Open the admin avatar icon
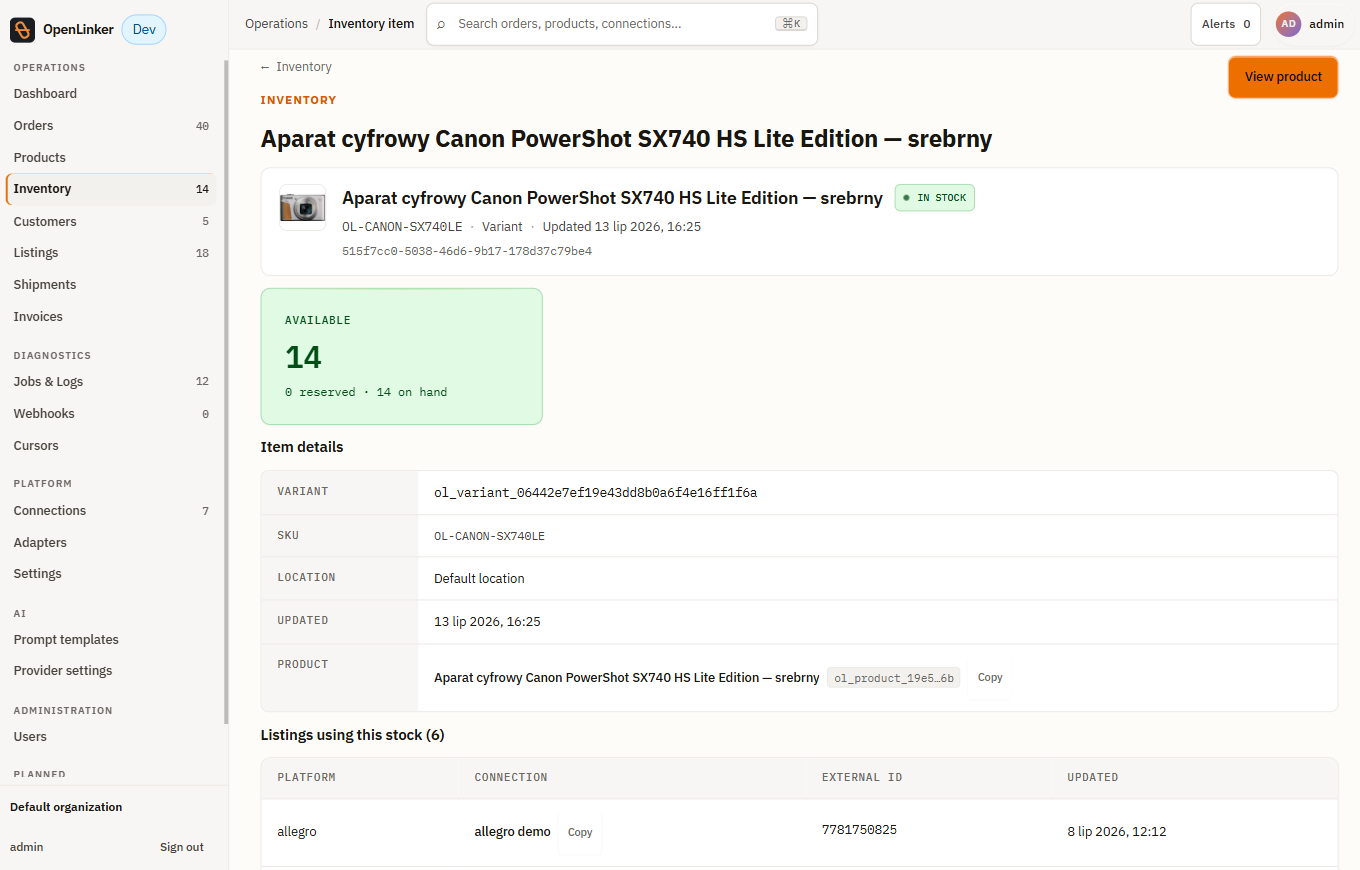Image resolution: width=1360 pixels, height=870 pixels. 1288,24
